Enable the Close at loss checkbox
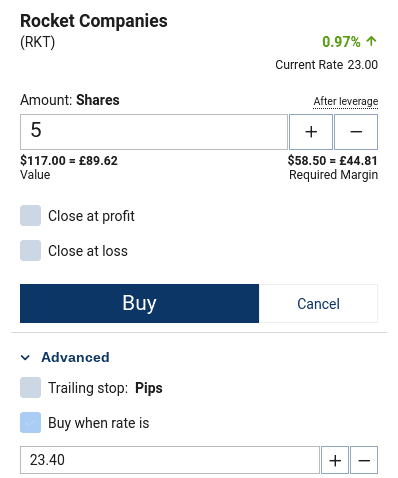Viewport: 398px width, 478px height. (30, 250)
